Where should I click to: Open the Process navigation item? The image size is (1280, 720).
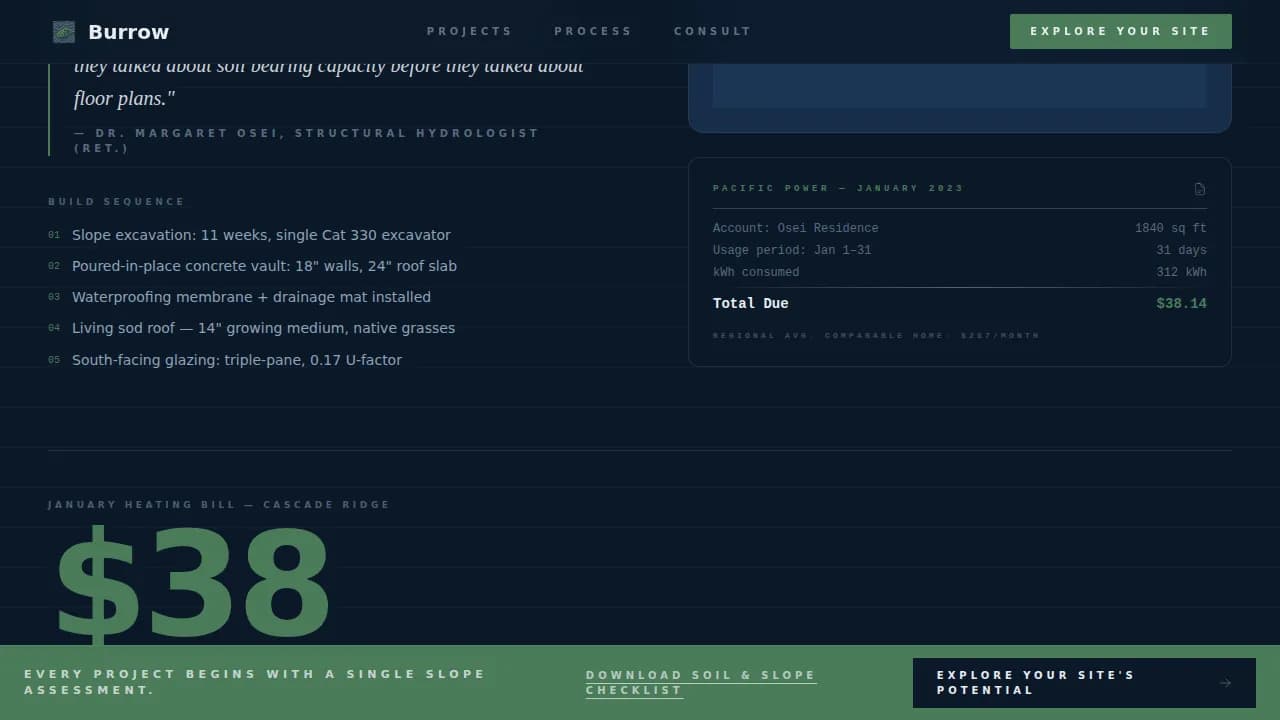click(x=593, y=31)
